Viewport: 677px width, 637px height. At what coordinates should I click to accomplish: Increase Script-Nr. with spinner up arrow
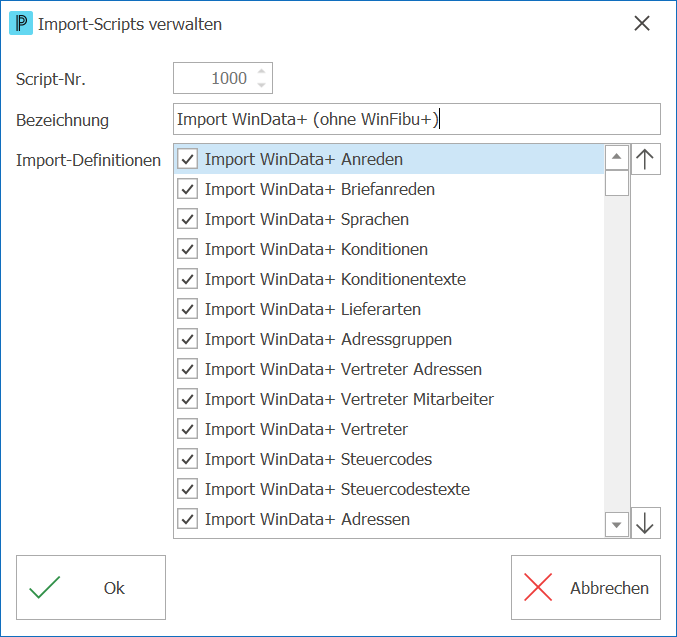(x=261, y=72)
